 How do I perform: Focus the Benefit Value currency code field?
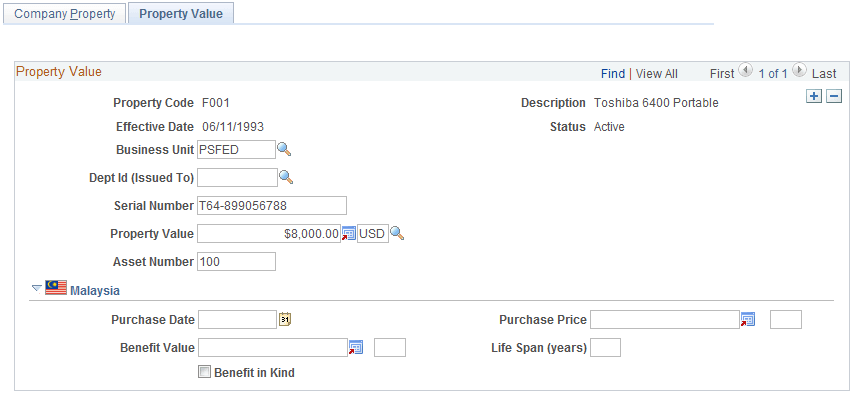point(390,347)
